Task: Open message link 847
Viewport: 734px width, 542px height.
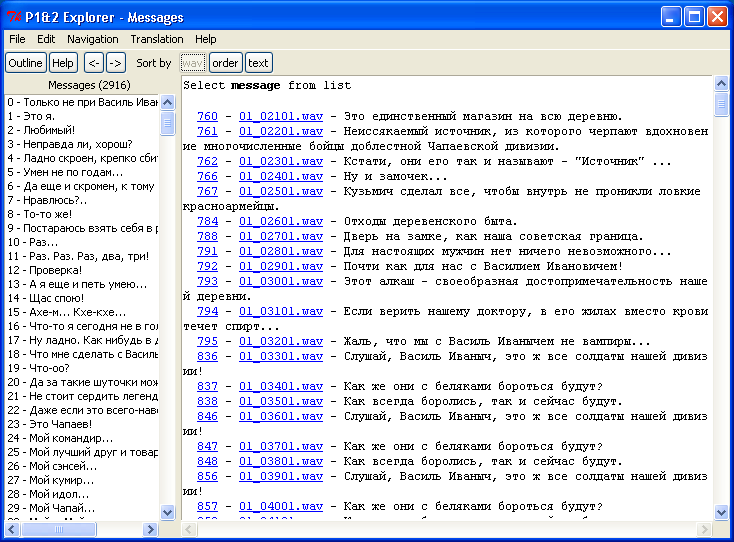Action: click(207, 446)
